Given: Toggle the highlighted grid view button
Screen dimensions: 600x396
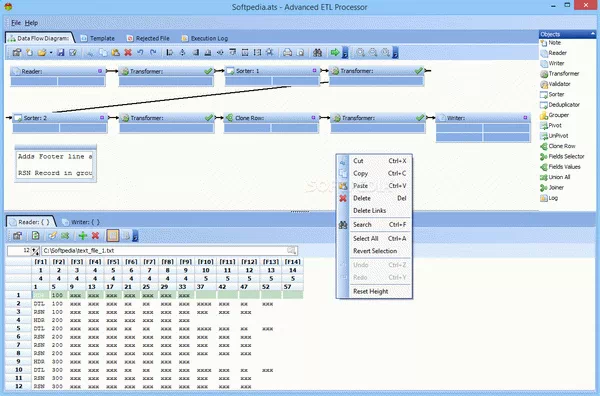Looking at the screenshot, I should pos(112,236).
